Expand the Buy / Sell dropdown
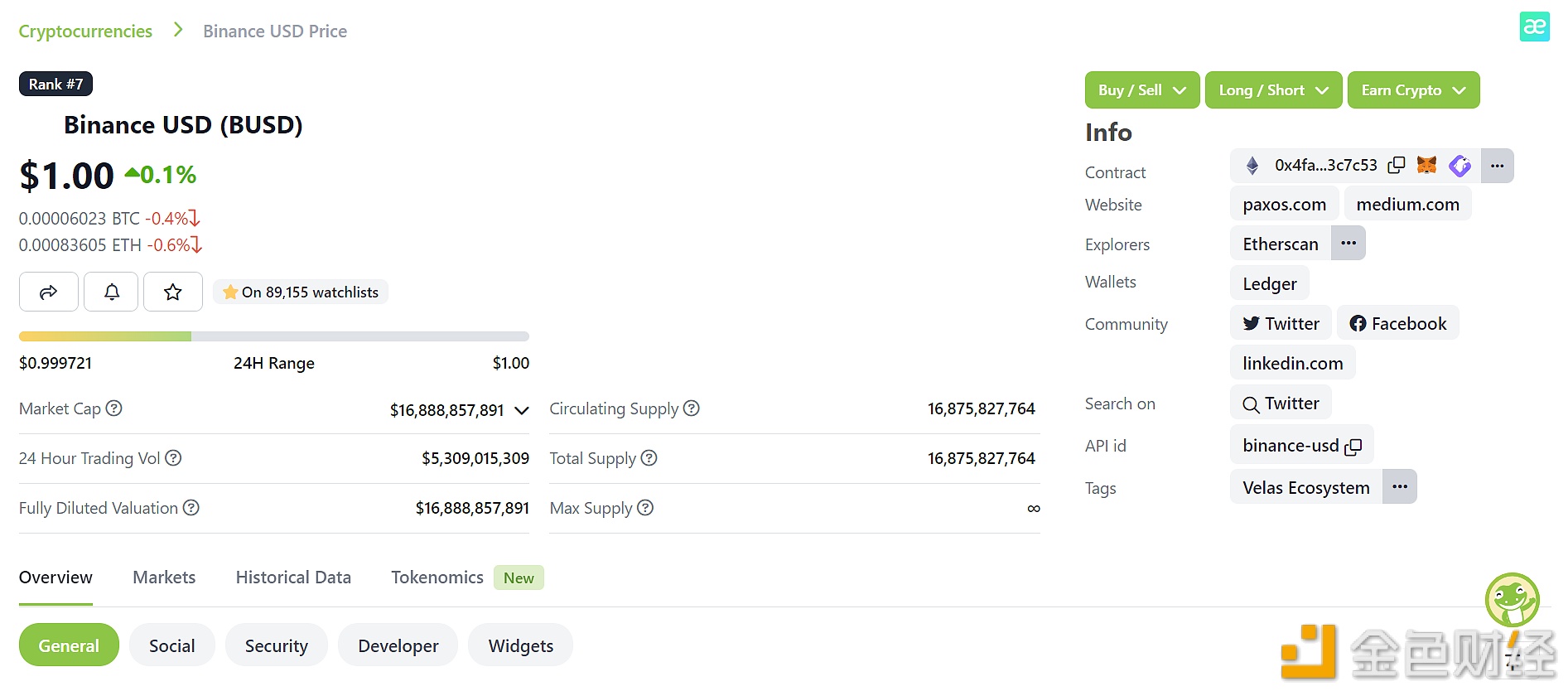This screenshot has height=691, width=1568. [x=1142, y=90]
